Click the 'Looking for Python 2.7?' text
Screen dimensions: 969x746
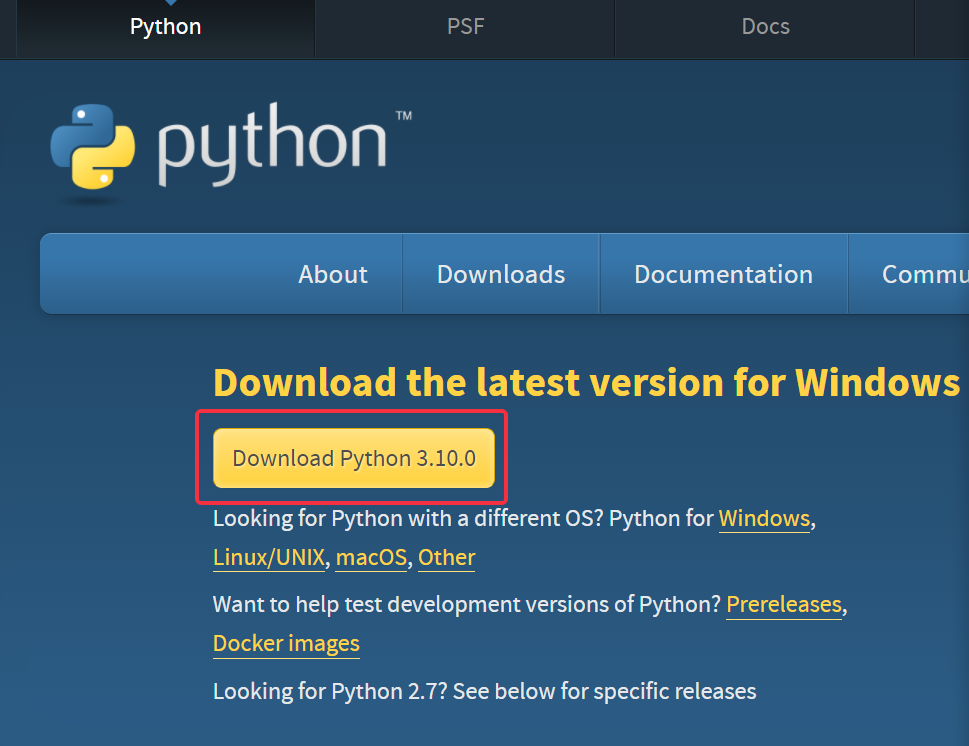(x=330, y=691)
